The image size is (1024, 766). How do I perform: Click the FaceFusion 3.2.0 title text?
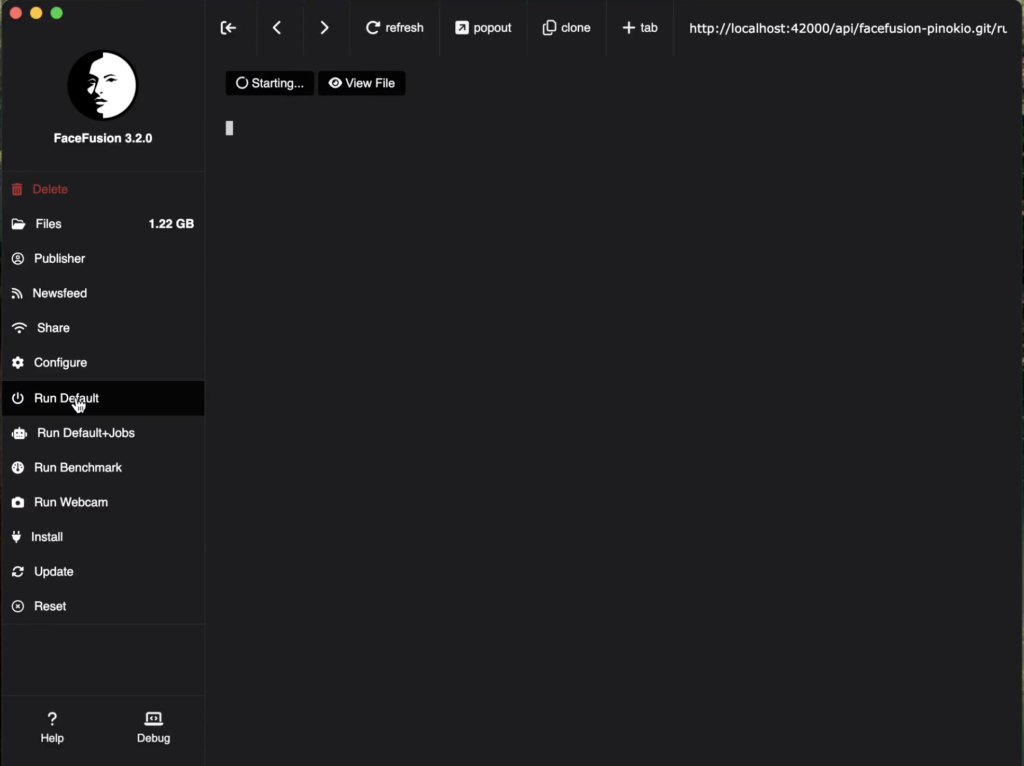click(x=103, y=138)
